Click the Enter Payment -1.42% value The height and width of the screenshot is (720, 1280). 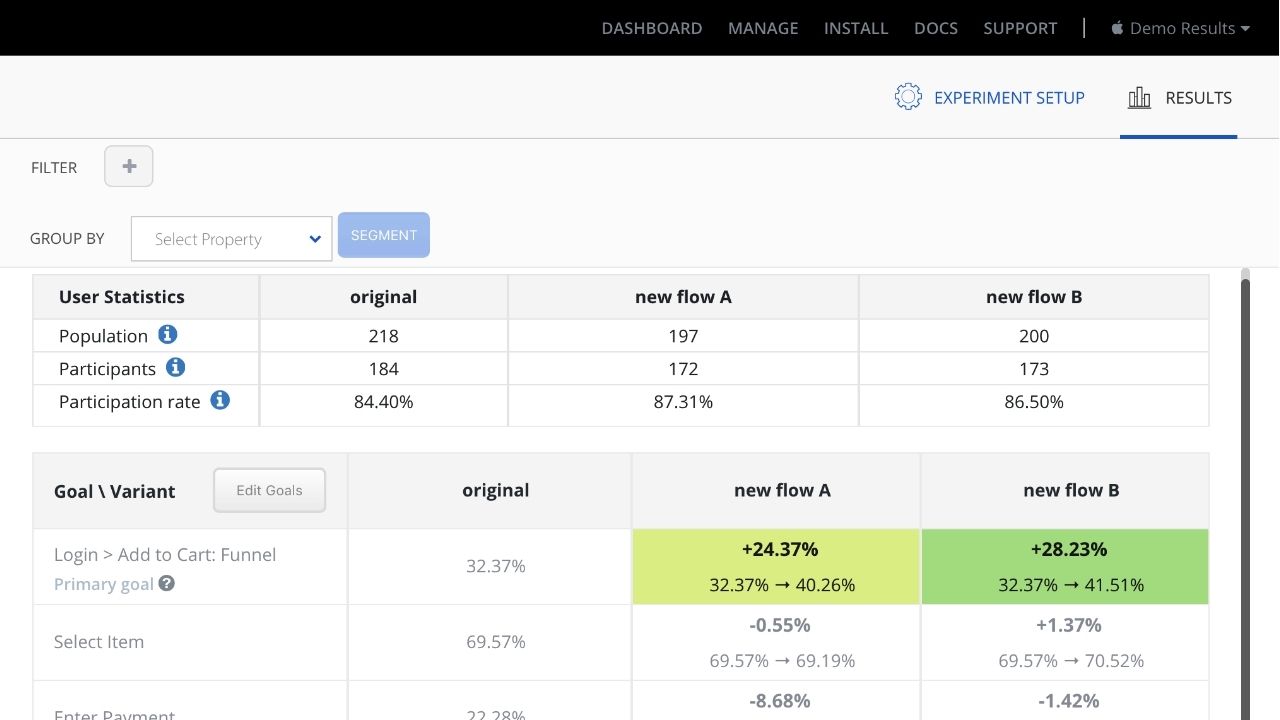point(1068,701)
